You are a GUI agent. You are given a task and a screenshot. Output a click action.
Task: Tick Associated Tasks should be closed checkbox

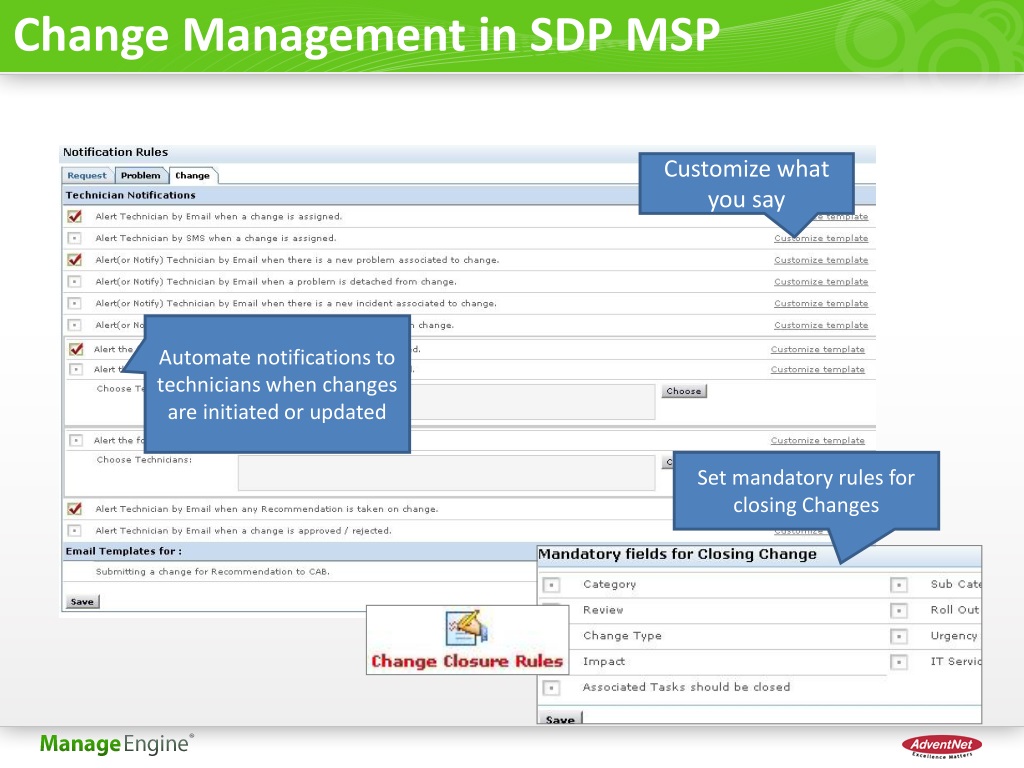click(551, 687)
